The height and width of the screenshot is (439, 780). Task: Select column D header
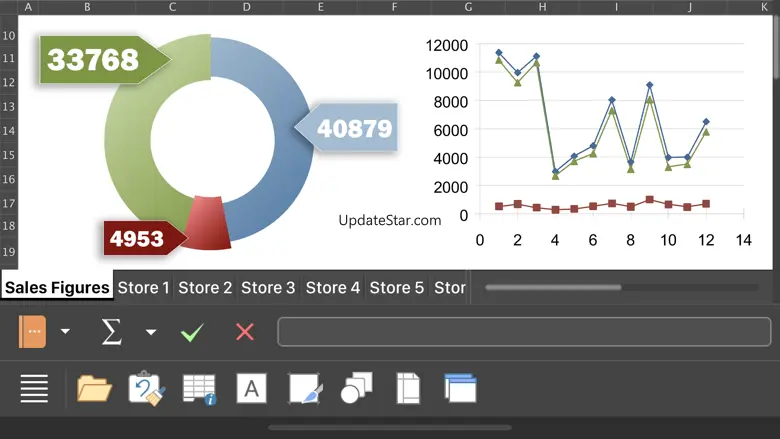246,7
